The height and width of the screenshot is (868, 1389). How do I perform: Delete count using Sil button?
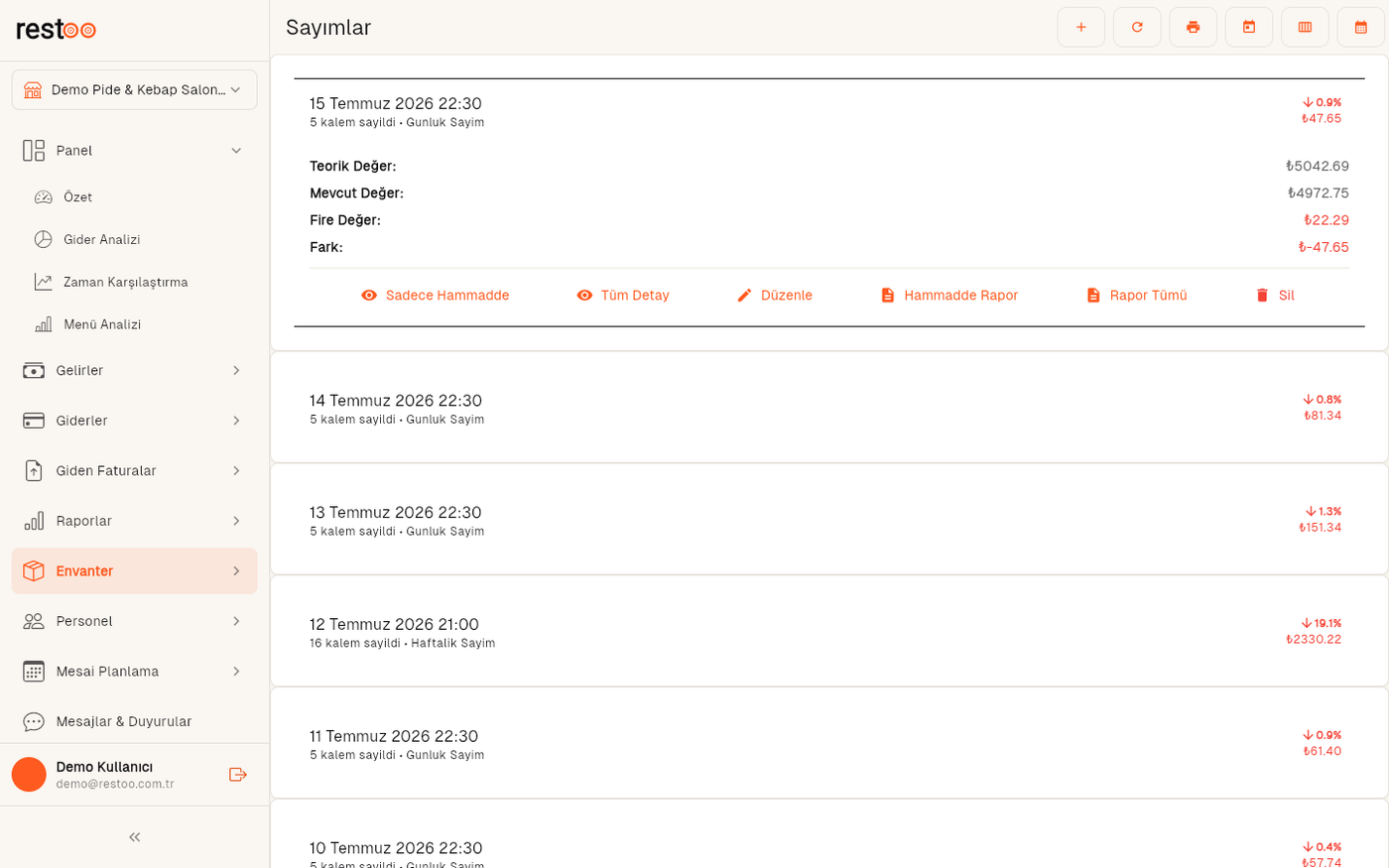click(1275, 296)
